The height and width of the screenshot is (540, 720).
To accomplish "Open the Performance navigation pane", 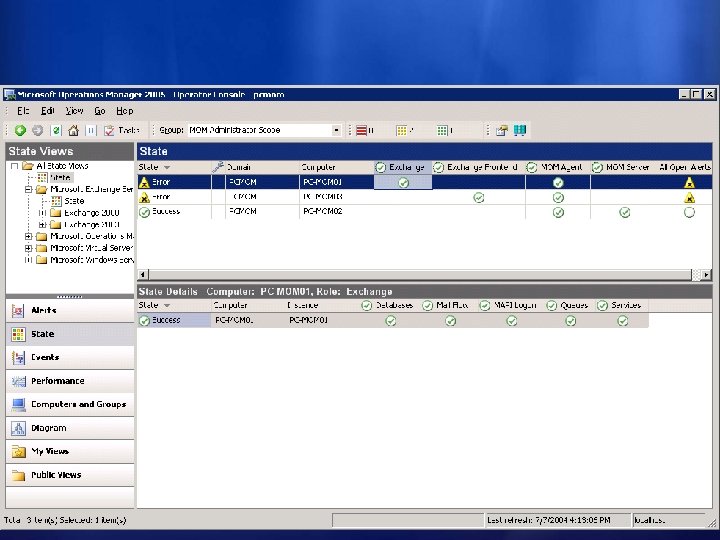I will click(x=70, y=381).
